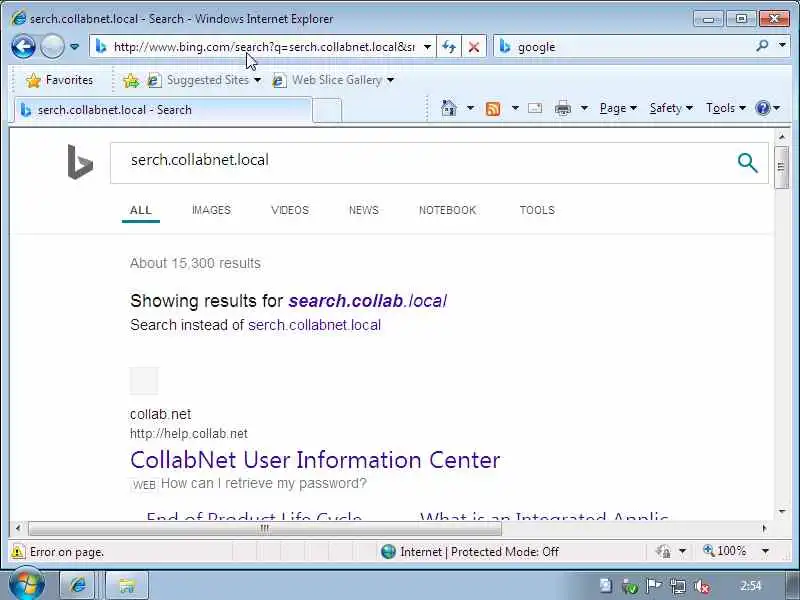The width and height of the screenshot is (800, 600).
Task: Switch to the NOTEBOOK tab
Action: click(x=447, y=210)
